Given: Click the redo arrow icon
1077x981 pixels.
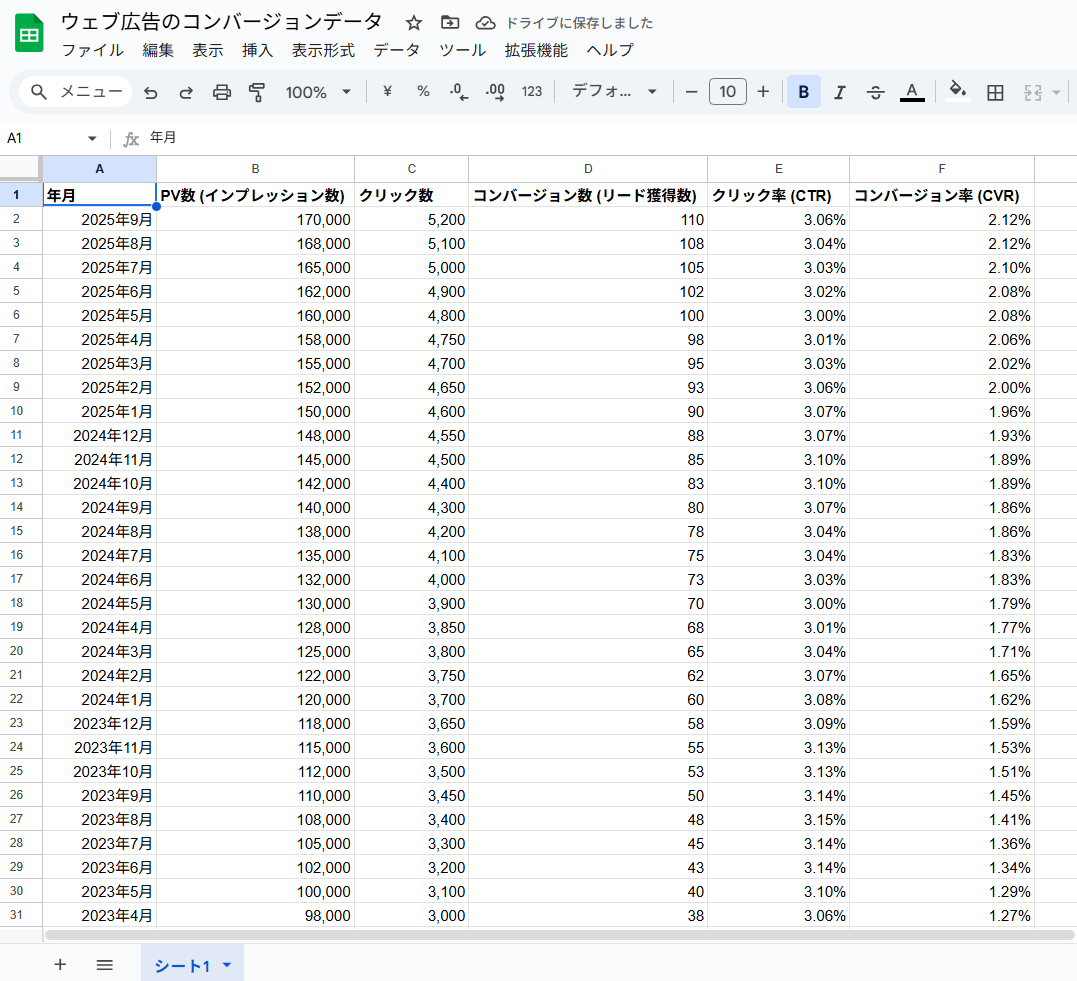Looking at the screenshot, I should click(186, 92).
